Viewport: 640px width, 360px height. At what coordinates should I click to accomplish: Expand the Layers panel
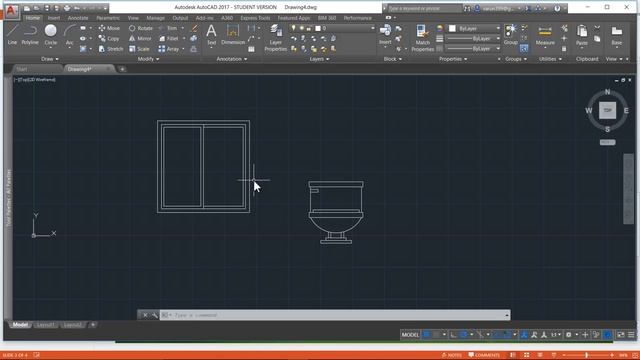click(319, 59)
